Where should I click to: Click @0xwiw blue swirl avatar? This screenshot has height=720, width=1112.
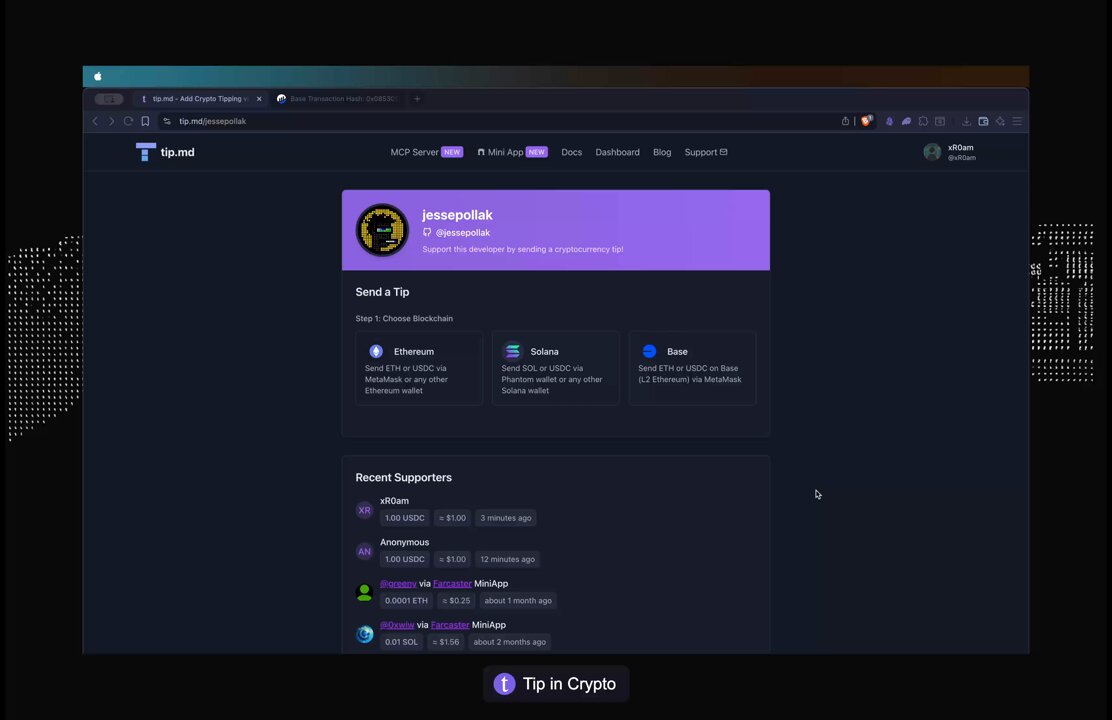click(x=365, y=634)
